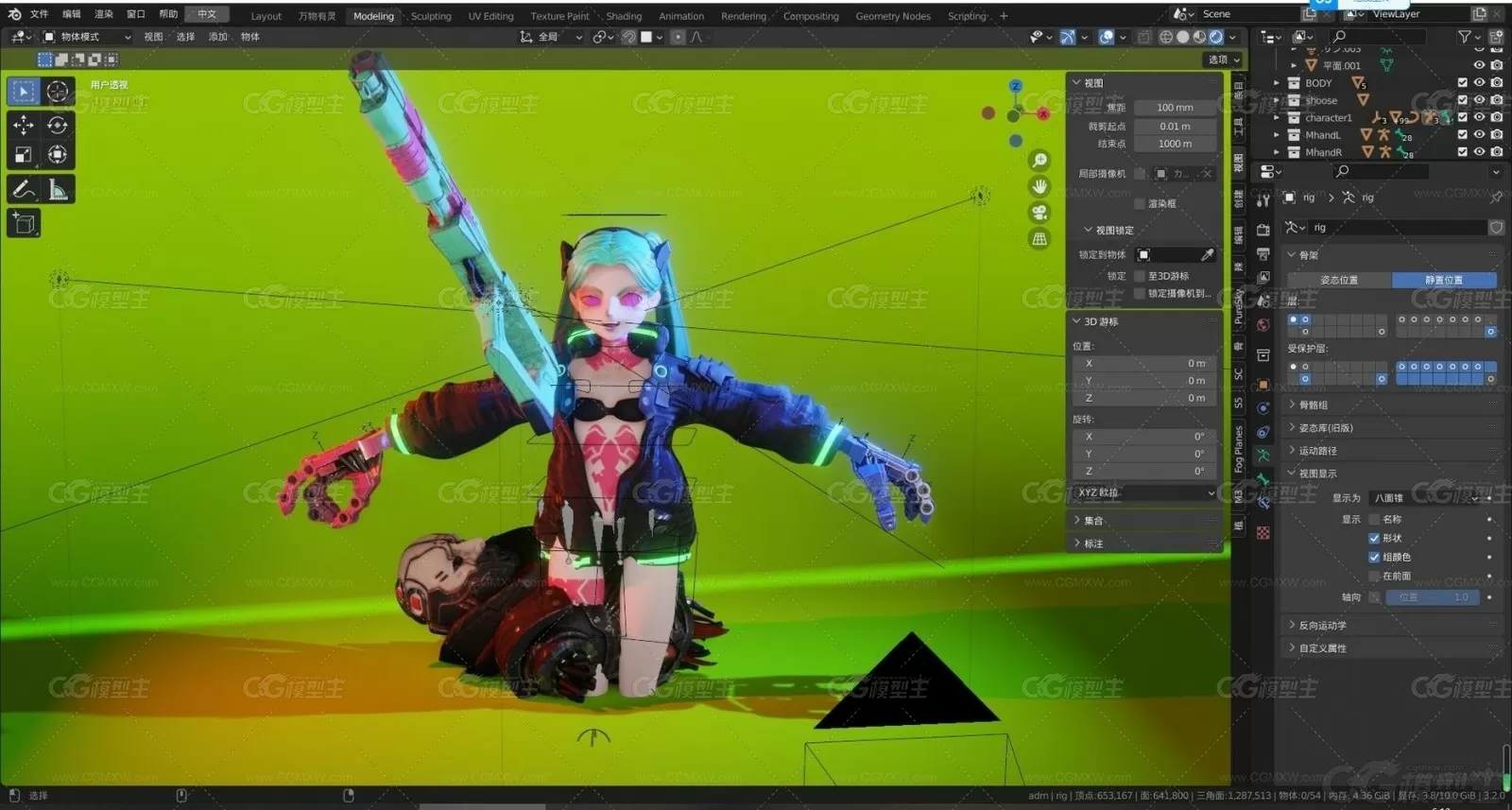Open the Render properties tab
Screen dimensions: 1512x810
coord(1263,230)
